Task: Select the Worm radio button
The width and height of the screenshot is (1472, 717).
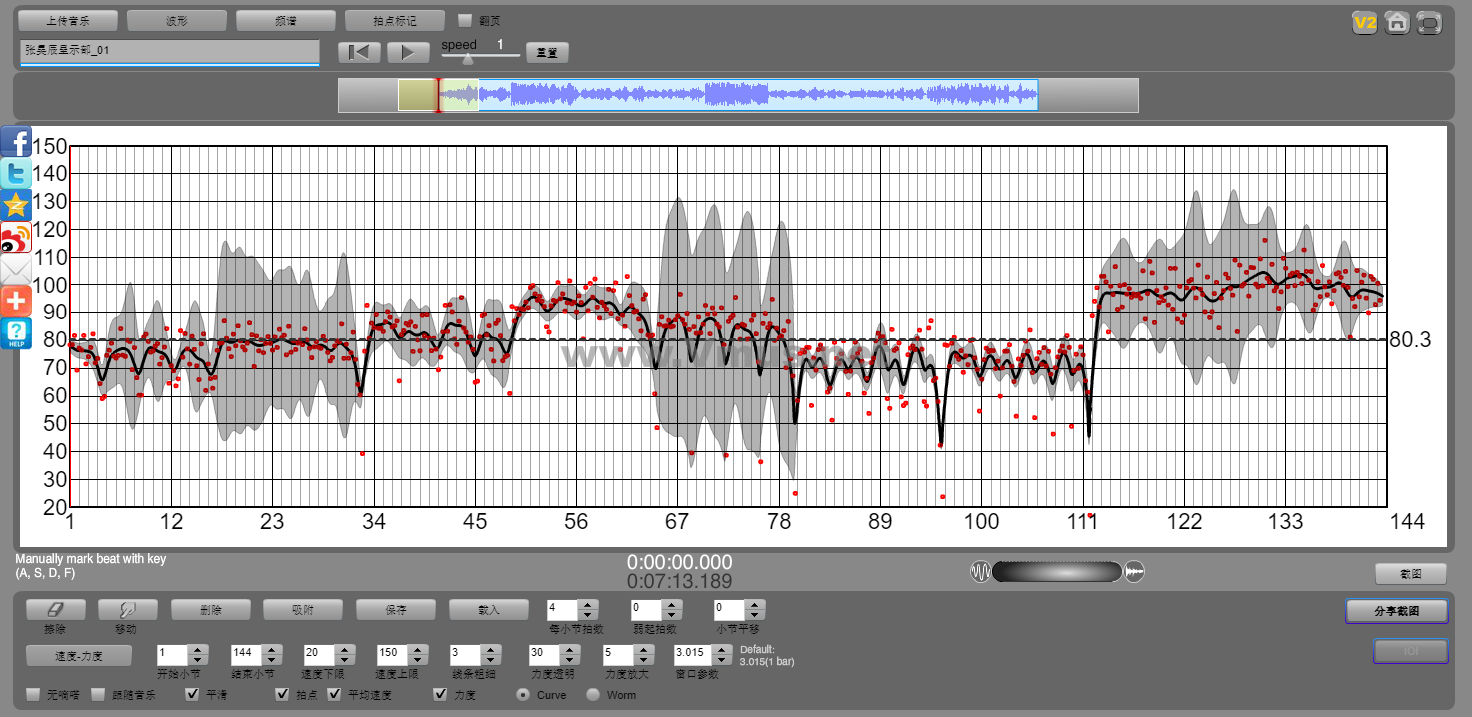Action: 593,694
